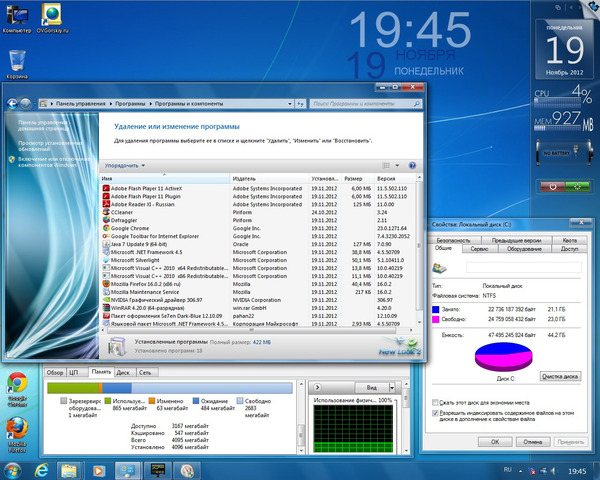Open Windows Explorer folder in taskbar
This screenshot has height=480, width=600.
[70, 471]
